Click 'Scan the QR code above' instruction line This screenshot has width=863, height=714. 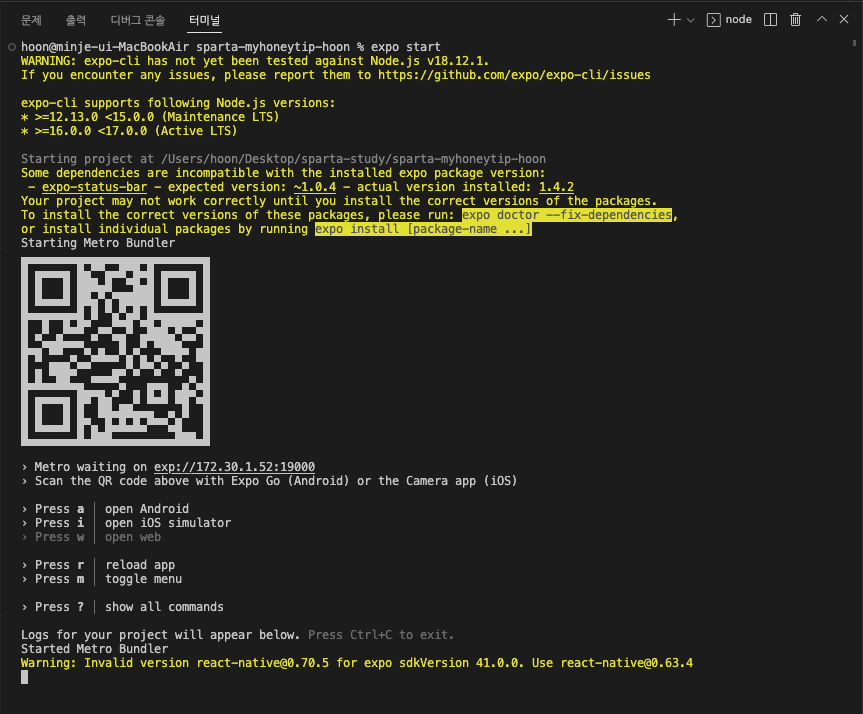click(x=269, y=481)
